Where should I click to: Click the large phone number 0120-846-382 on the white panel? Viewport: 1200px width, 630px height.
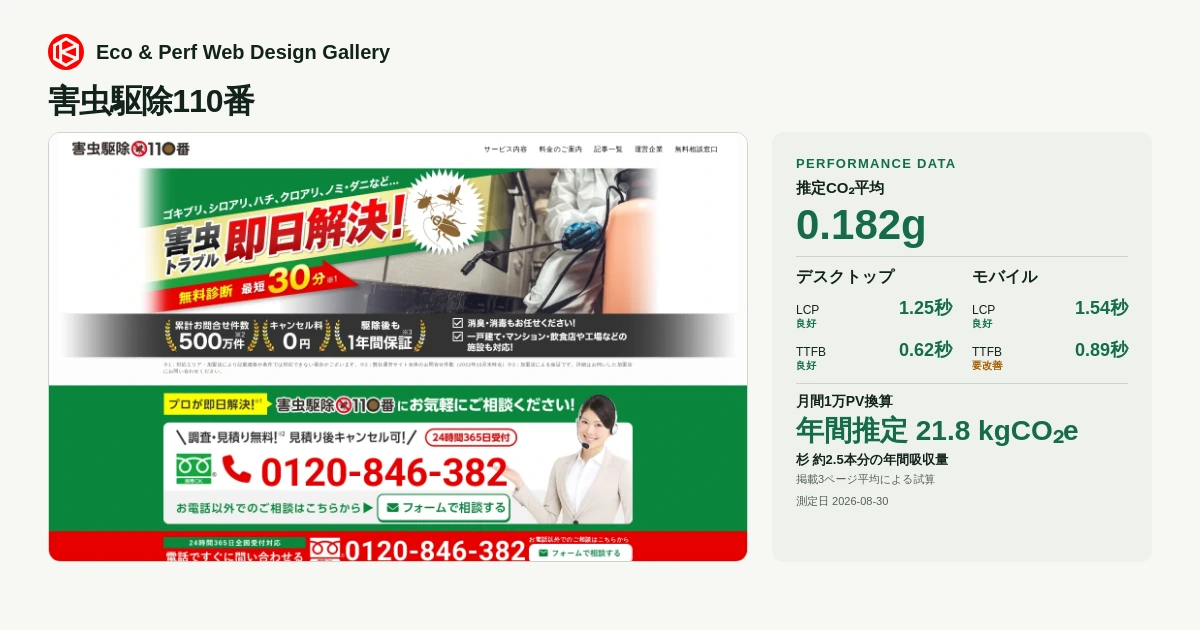384,472
